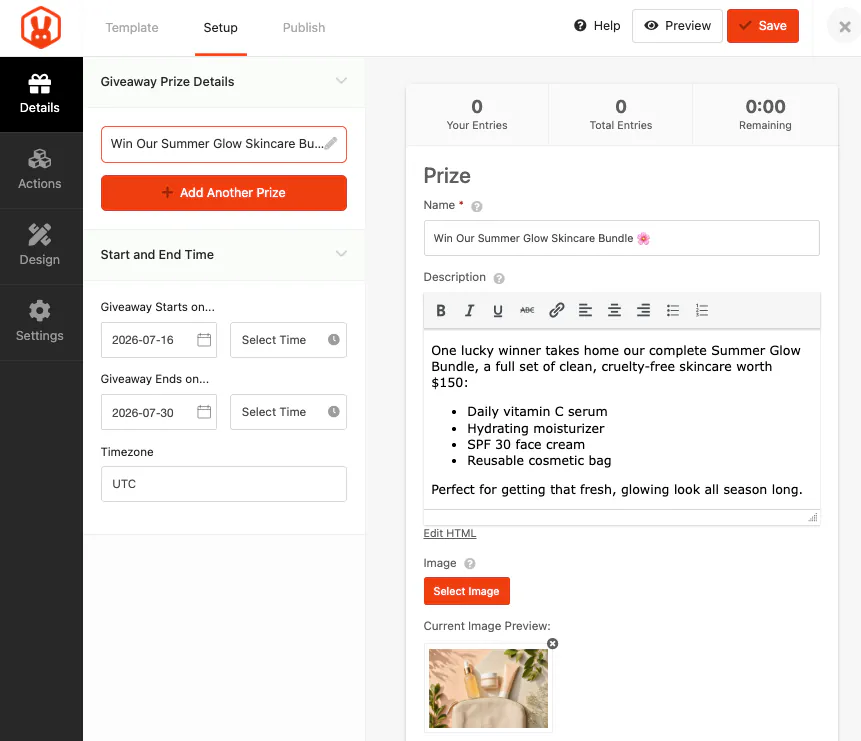Click the Add Another Prize button
The image size is (861, 741).
click(223, 193)
